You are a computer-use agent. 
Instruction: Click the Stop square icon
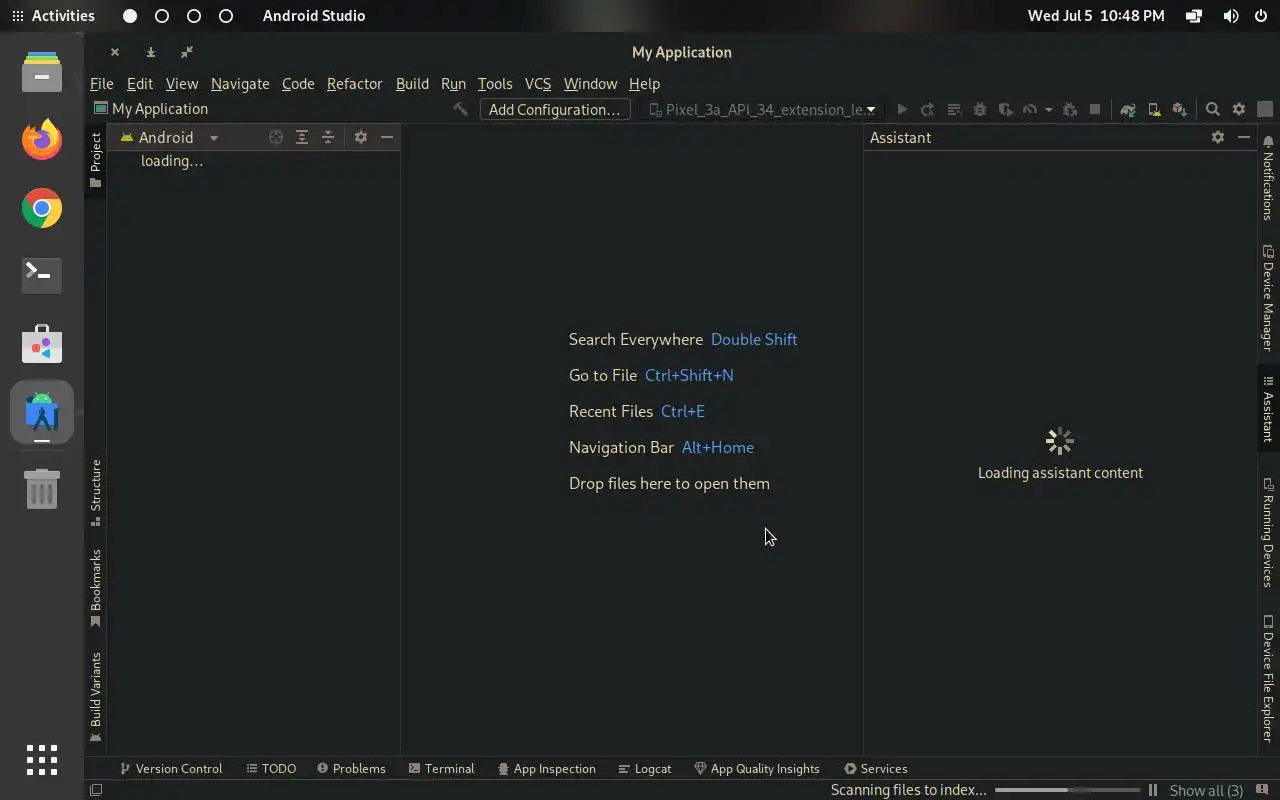tap(1095, 109)
